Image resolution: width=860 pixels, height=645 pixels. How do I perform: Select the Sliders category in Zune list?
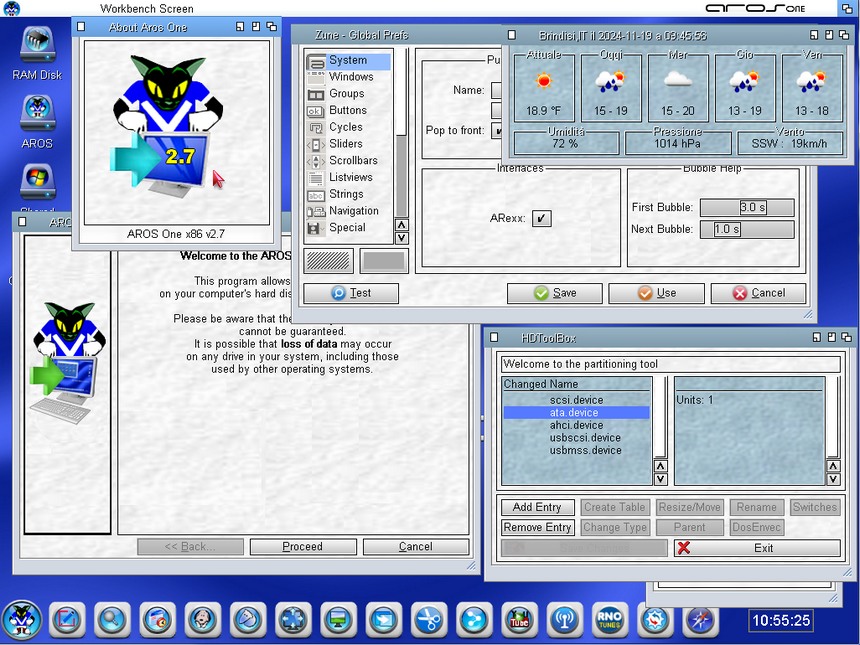click(x=348, y=144)
